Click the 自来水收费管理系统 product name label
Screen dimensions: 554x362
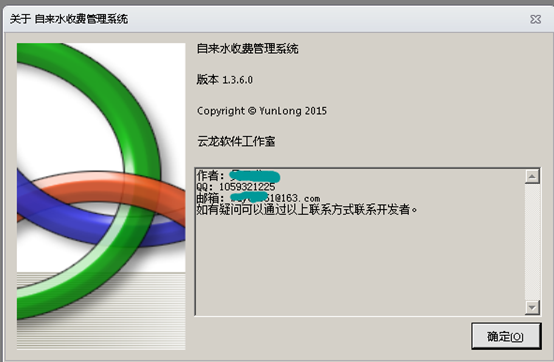247,49
